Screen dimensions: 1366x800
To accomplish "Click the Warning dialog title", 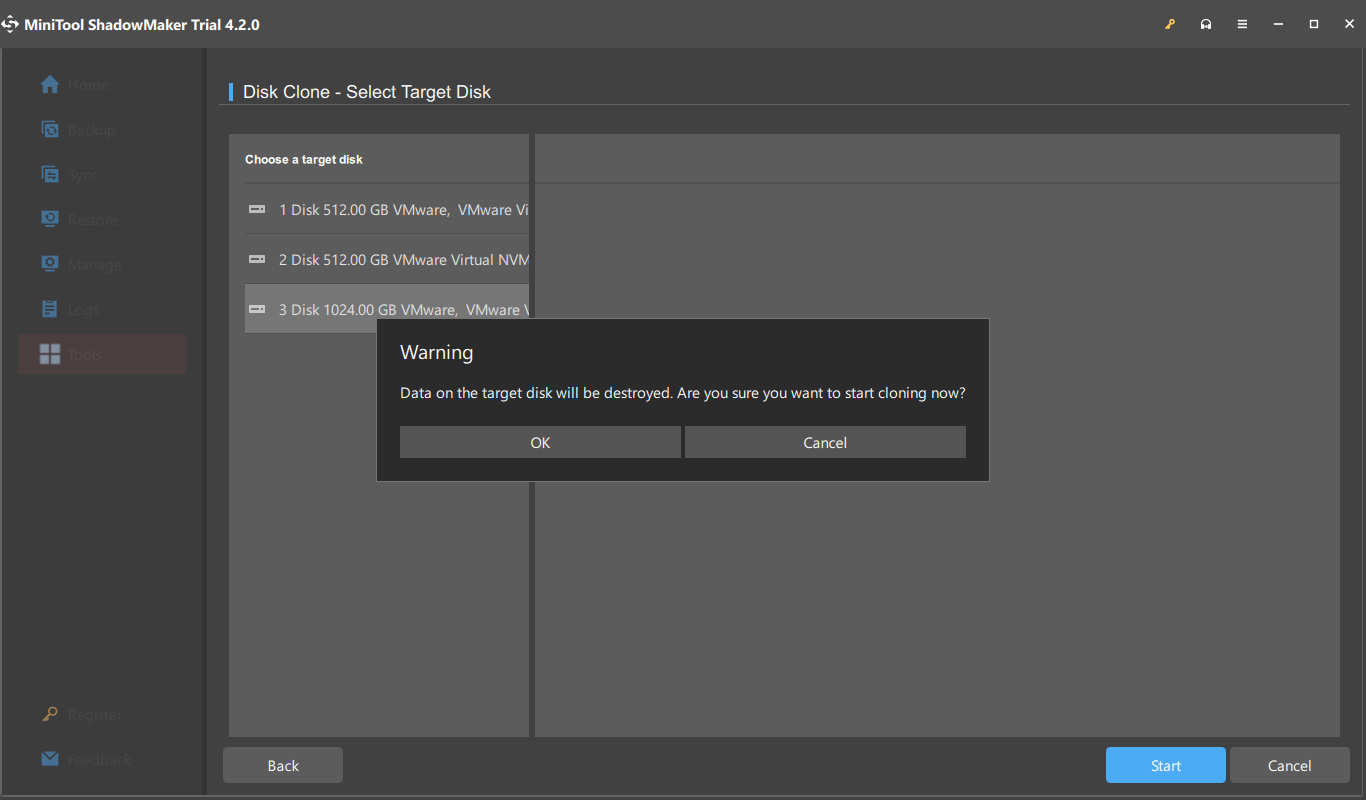I will click(x=437, y=352).
